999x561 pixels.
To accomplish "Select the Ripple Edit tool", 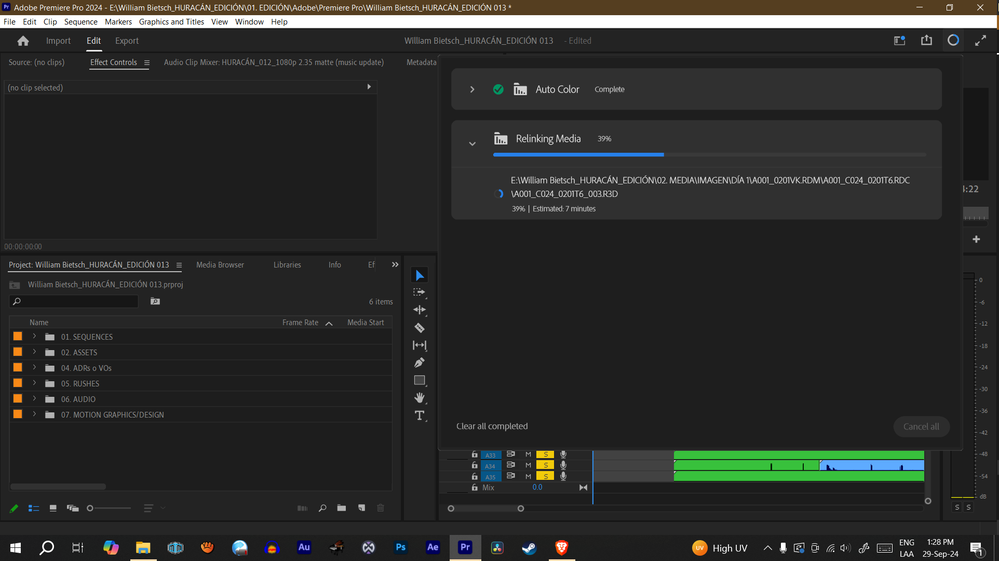I will 419,310.
